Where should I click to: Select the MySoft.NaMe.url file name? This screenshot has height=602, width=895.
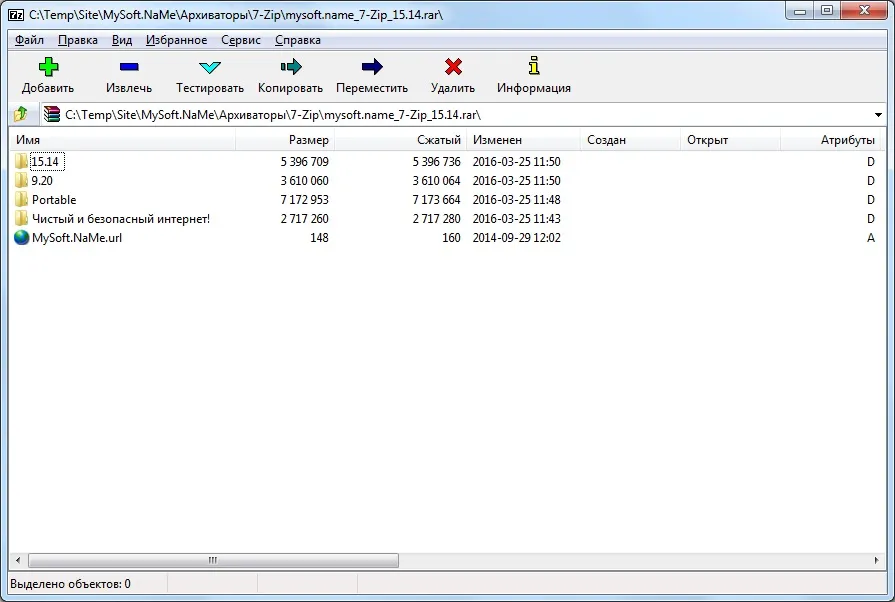[x=77, y=237]
